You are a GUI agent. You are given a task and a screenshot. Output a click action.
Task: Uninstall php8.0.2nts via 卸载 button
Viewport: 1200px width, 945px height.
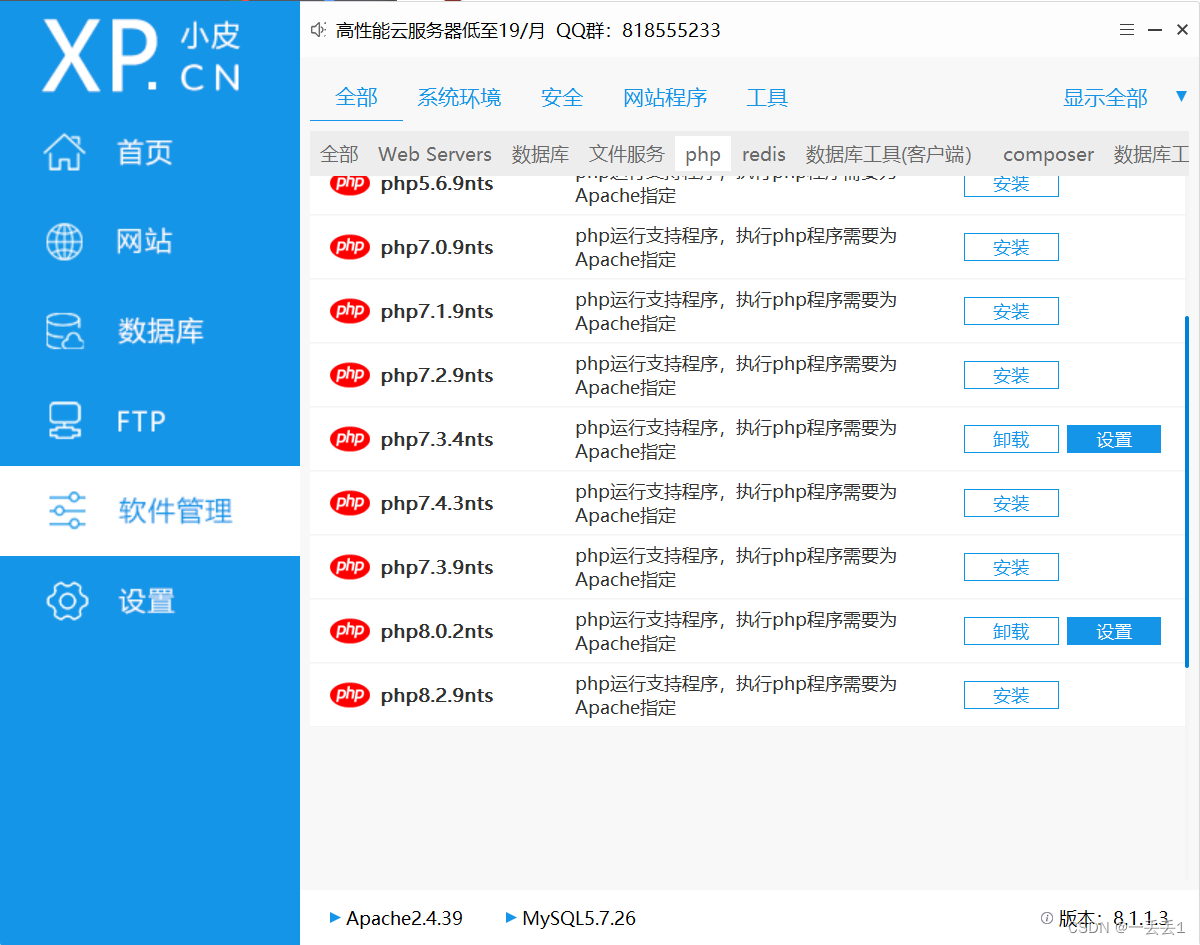1010,630
